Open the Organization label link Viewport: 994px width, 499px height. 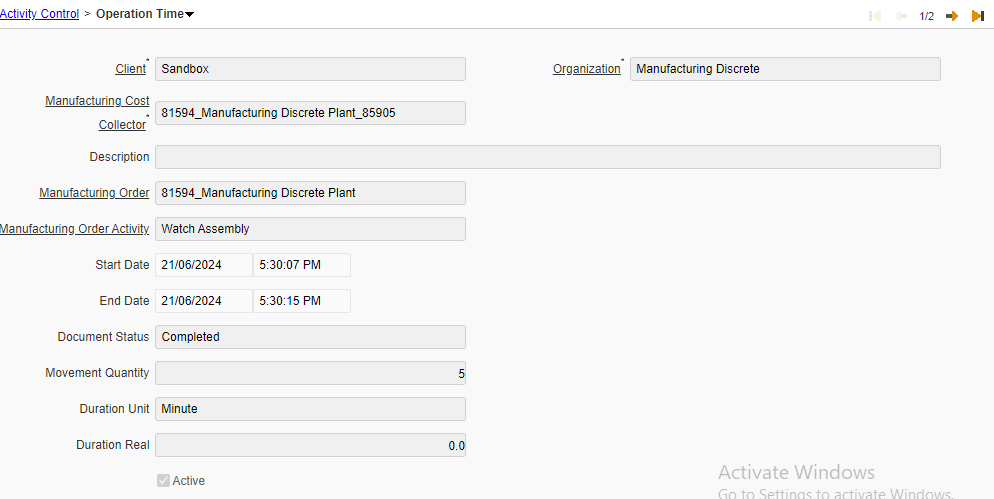pos(586,69)
